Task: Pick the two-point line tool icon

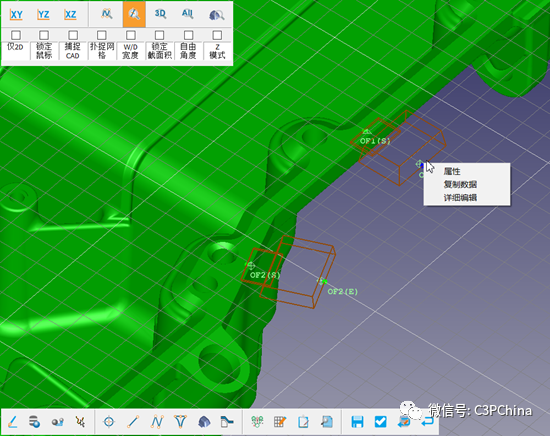Action: [x=133, y=421]
